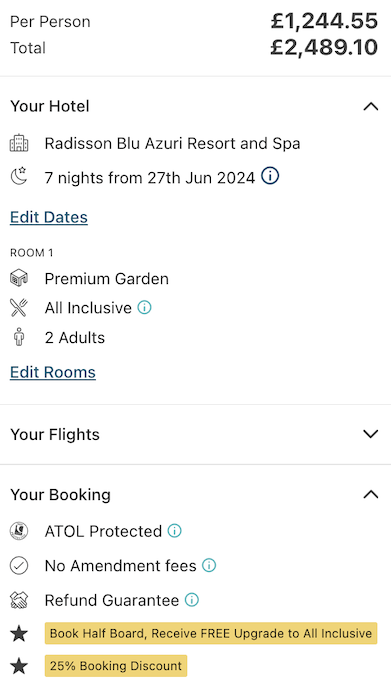Click the hotel building icon
The width and height of the screenshot is (391, 700).
coord(19,143)
